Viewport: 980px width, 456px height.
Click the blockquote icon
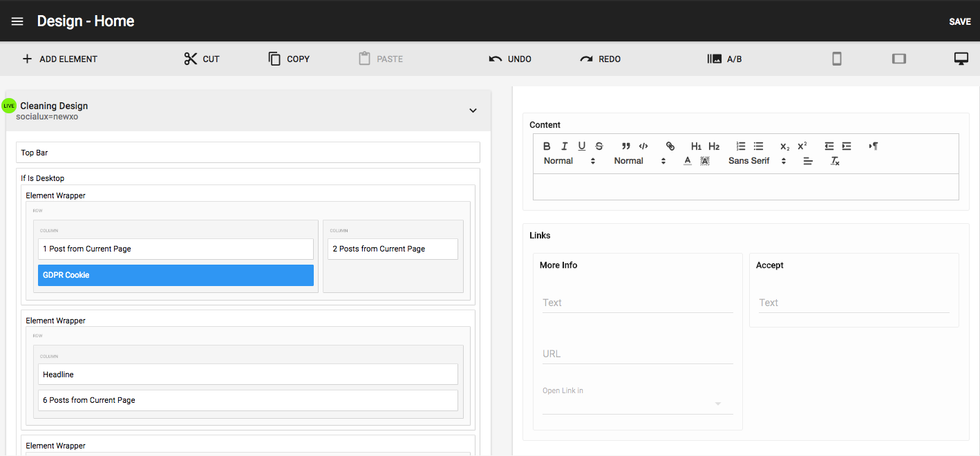click(x=626, y=146)
